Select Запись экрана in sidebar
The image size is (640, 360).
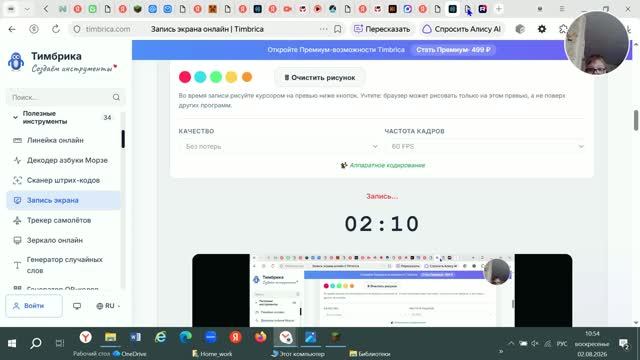[x=64, y=200]
